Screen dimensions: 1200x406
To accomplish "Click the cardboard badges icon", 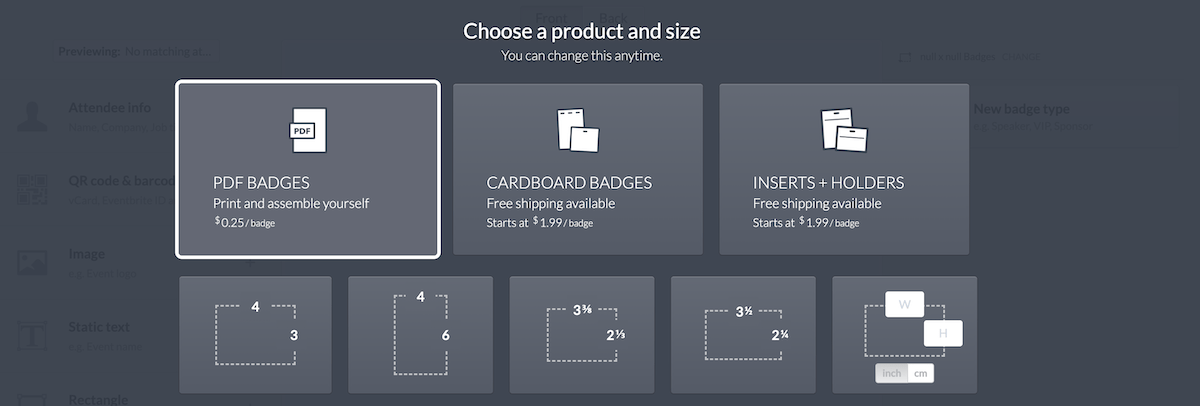I will 578,130.
